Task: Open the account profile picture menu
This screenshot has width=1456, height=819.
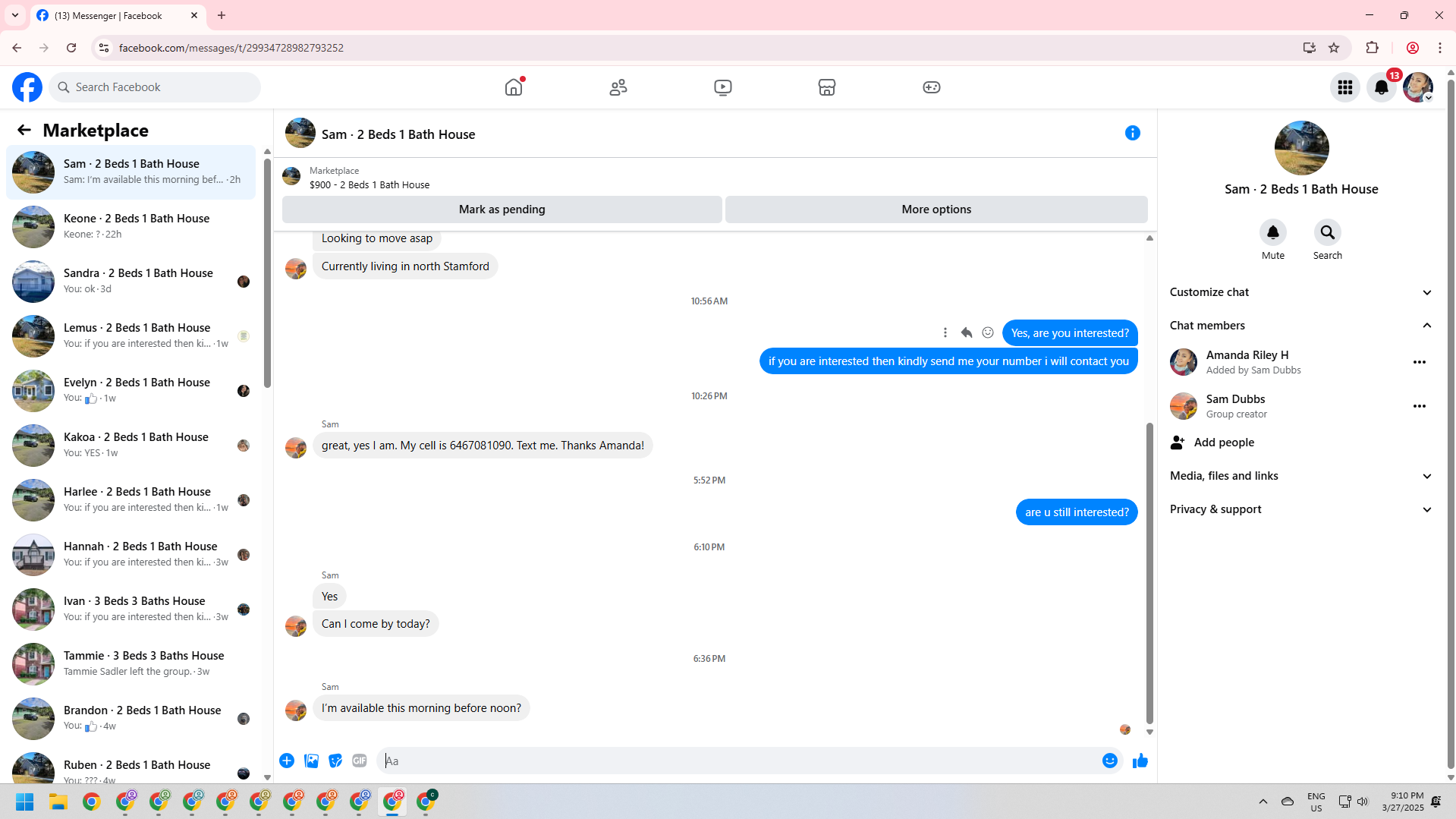Action: 1418,87
